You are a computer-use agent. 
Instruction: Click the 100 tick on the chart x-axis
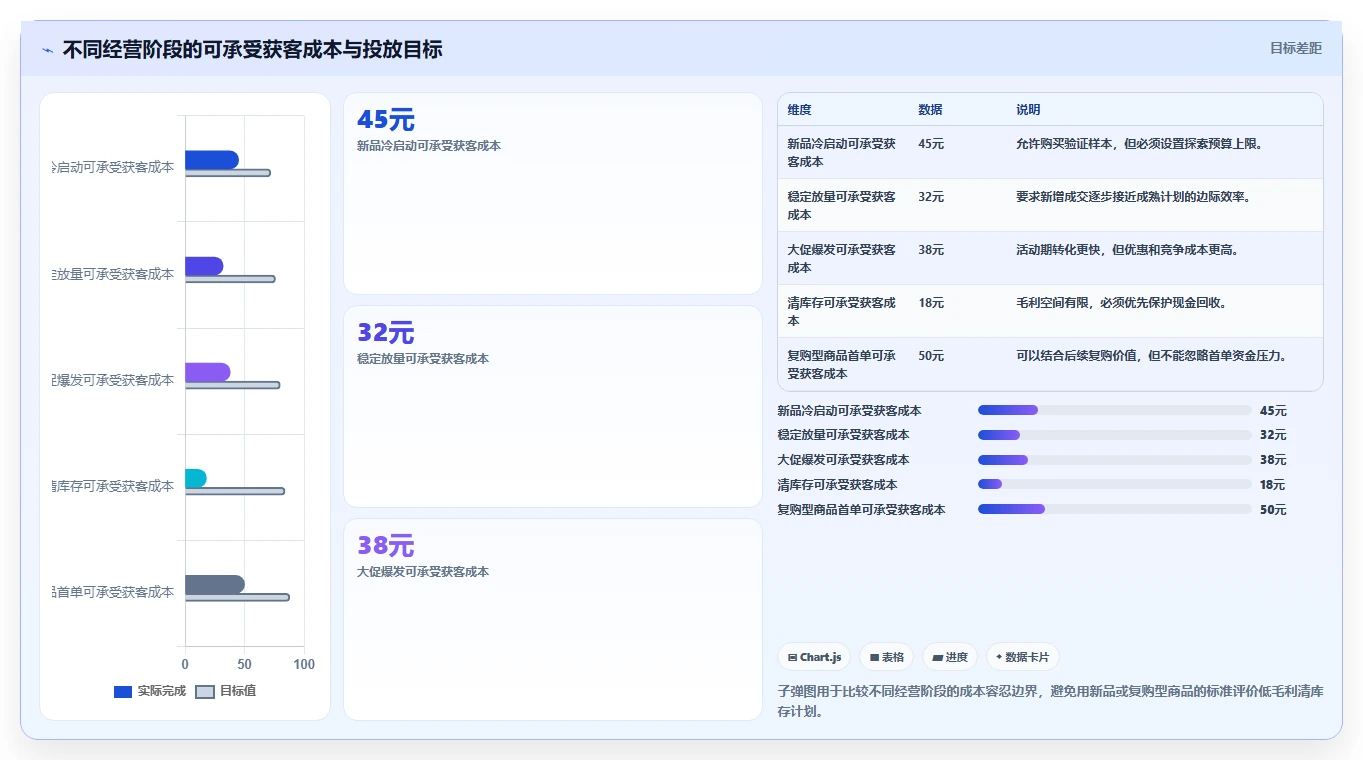[304, 665]
